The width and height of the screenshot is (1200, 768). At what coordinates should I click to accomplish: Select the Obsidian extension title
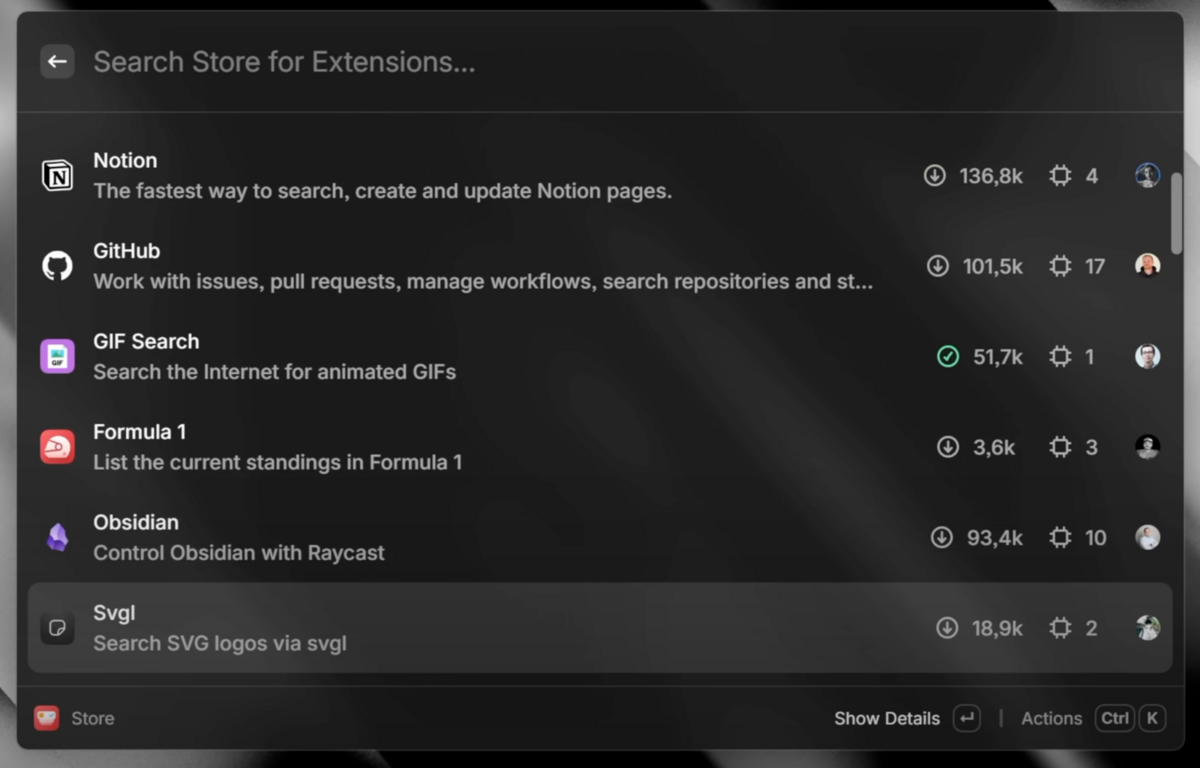click(x=136, y=522)
